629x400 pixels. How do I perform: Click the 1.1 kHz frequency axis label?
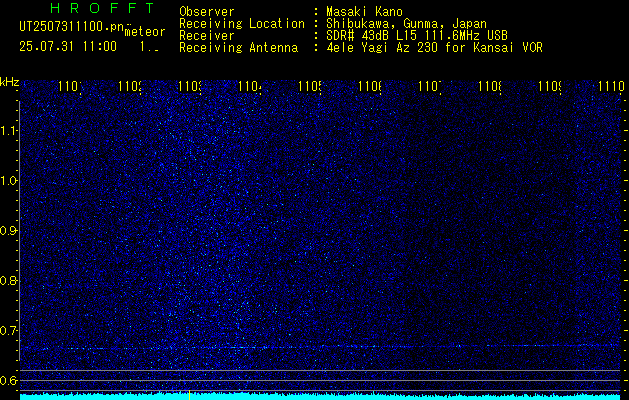coord(8,131)
